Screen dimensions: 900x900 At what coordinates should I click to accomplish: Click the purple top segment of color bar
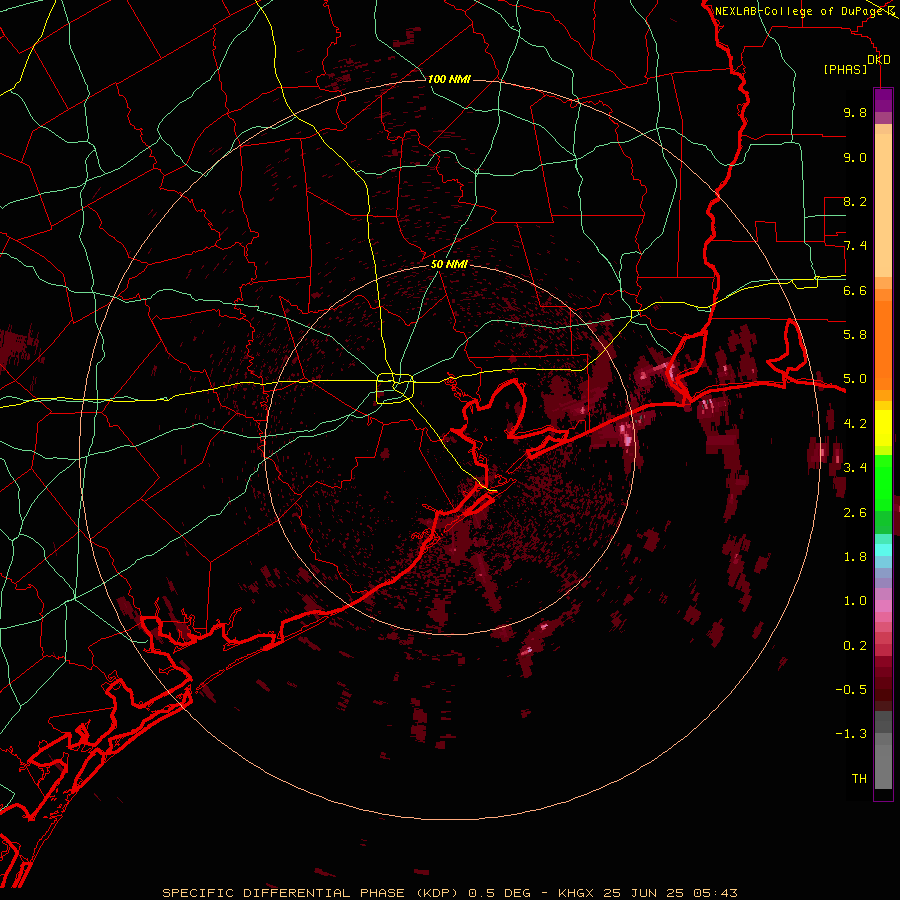(883, 100)
